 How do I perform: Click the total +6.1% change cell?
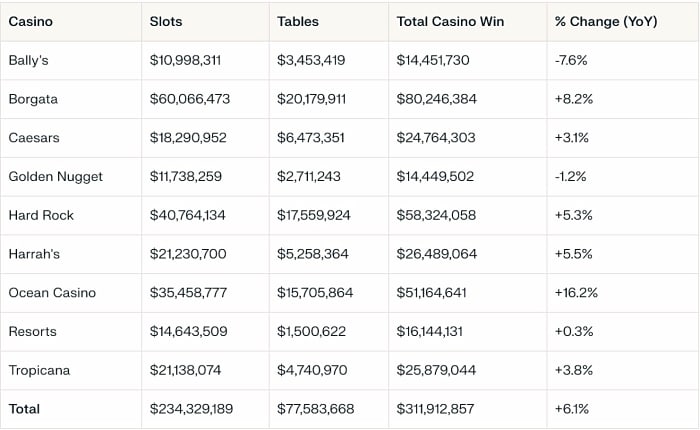573,409
